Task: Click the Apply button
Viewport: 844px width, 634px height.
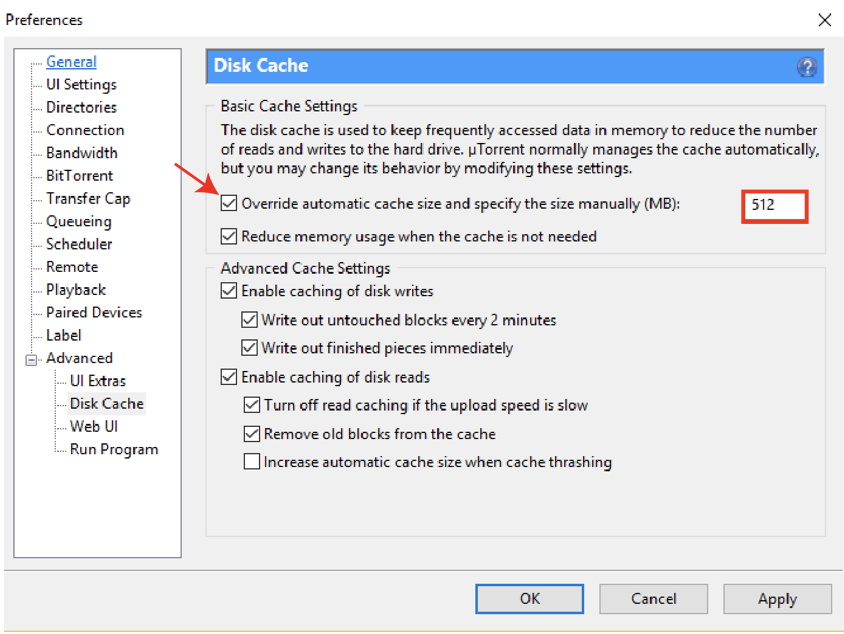Action: pyautogui.click(x=777, y=598)
